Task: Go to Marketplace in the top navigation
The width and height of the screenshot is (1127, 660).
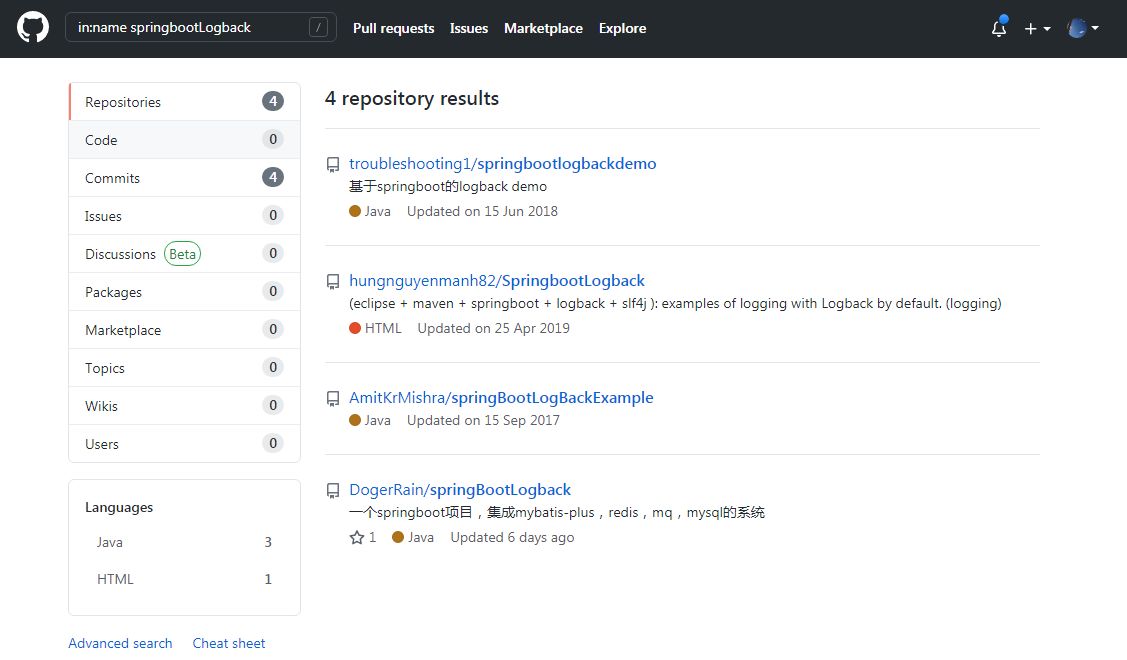Action: click(543, 28)
